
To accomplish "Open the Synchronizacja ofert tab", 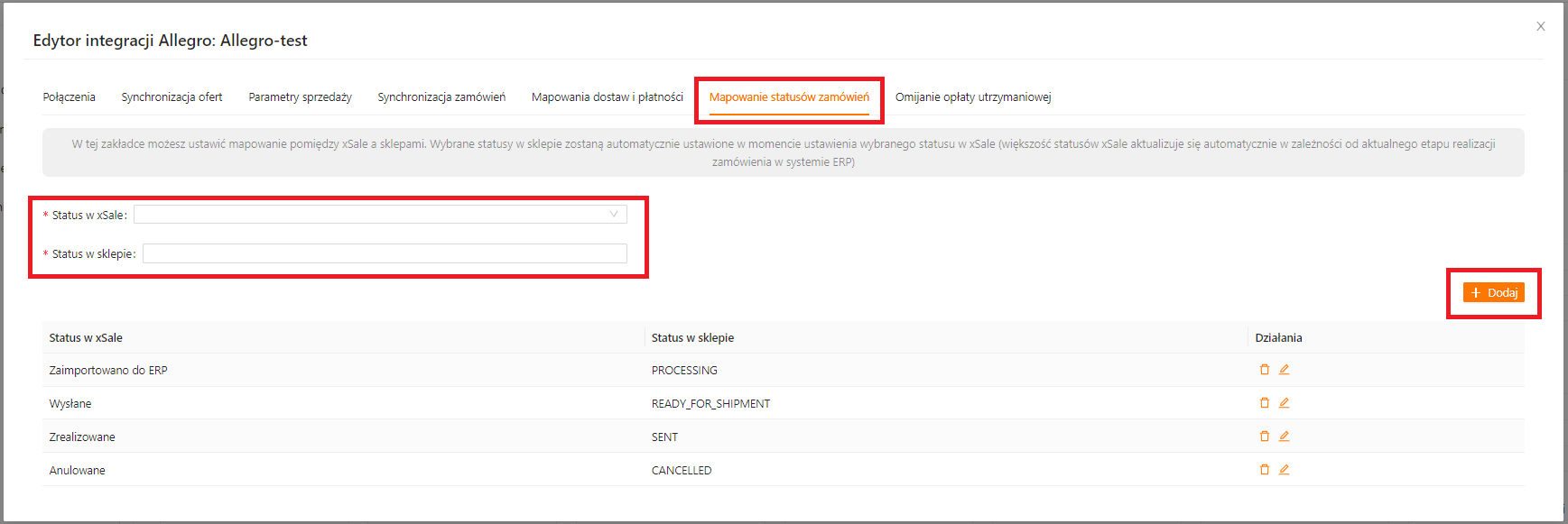I will 172,97.
